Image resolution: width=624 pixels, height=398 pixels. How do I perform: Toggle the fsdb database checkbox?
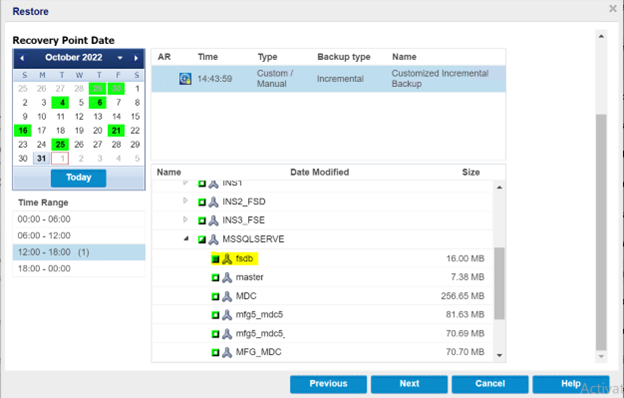(215, 259)
